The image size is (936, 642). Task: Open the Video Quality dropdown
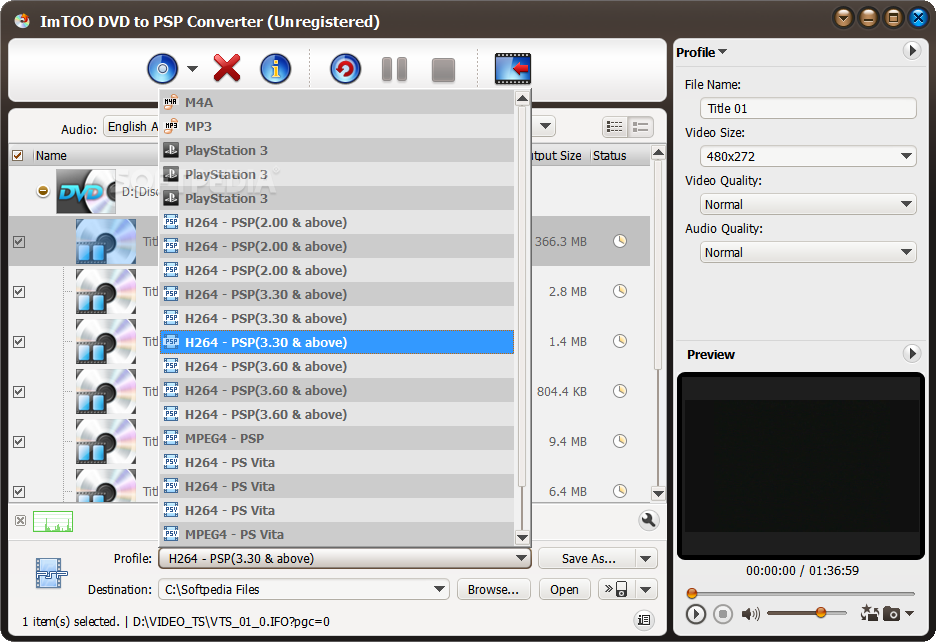point(808,204)
